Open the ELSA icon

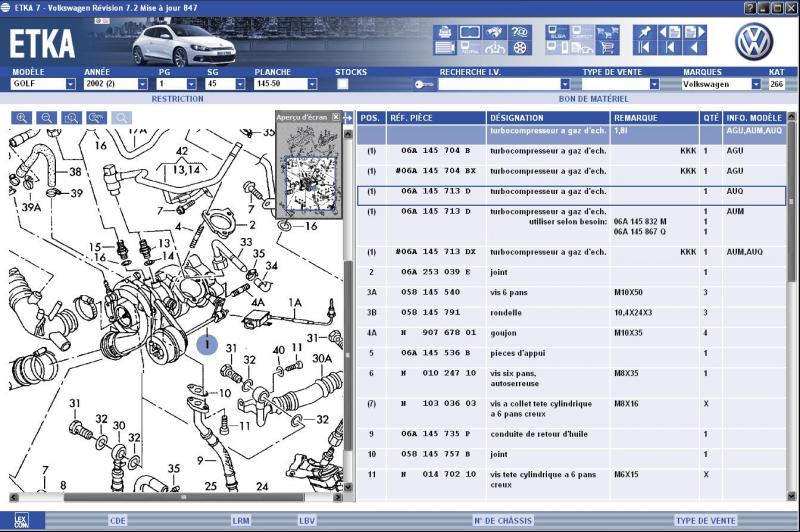(557, 33)
